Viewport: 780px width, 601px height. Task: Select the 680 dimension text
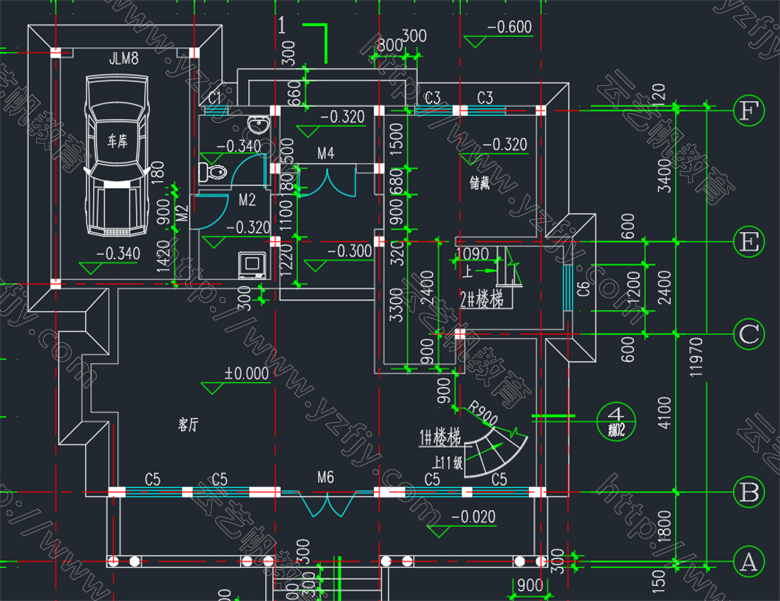396,180
